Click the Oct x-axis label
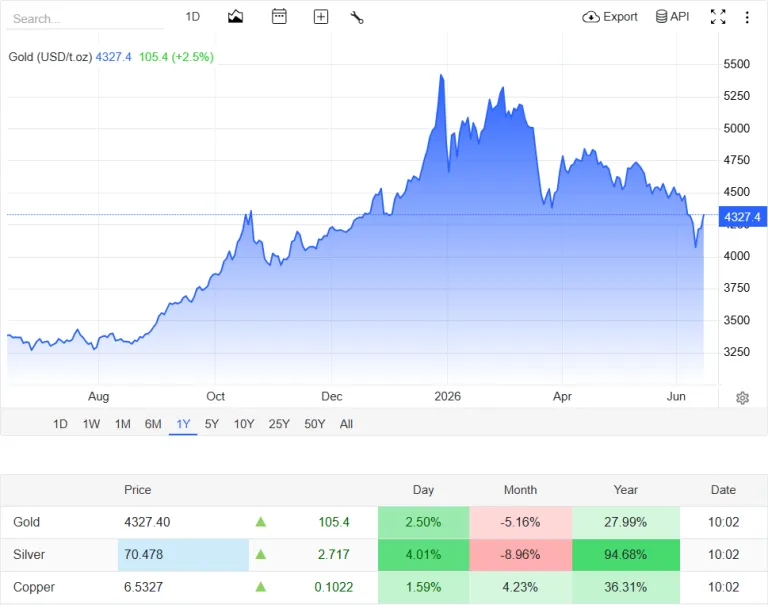 tap(216, 396)
